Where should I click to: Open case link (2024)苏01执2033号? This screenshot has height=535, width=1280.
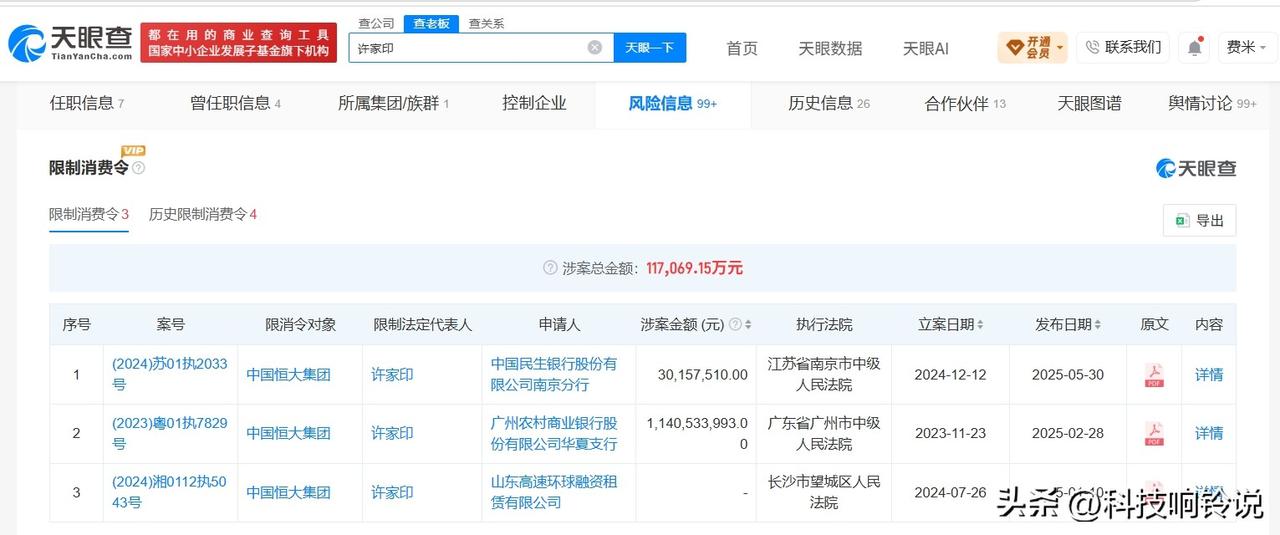(x=169, y=374)
